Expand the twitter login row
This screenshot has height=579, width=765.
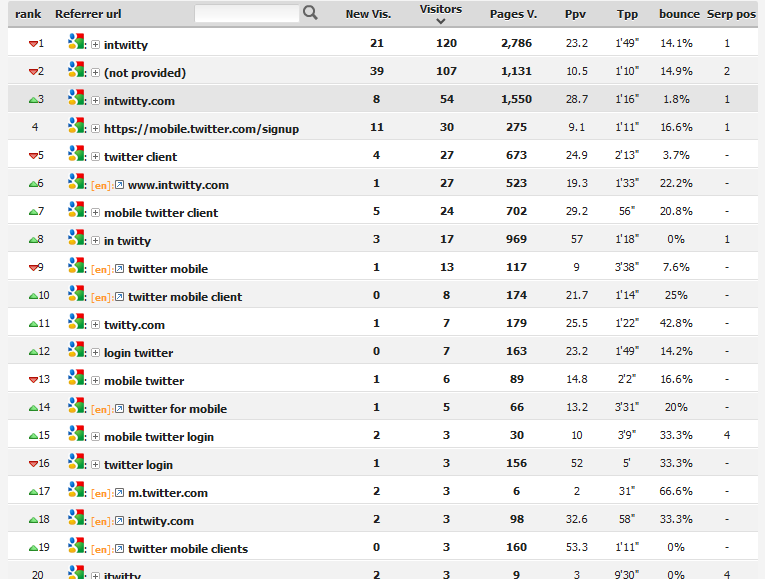(x=96, y=465)
